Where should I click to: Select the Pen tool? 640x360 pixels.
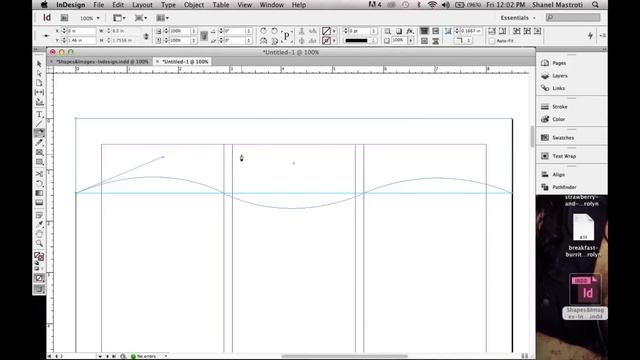[39, 133]
